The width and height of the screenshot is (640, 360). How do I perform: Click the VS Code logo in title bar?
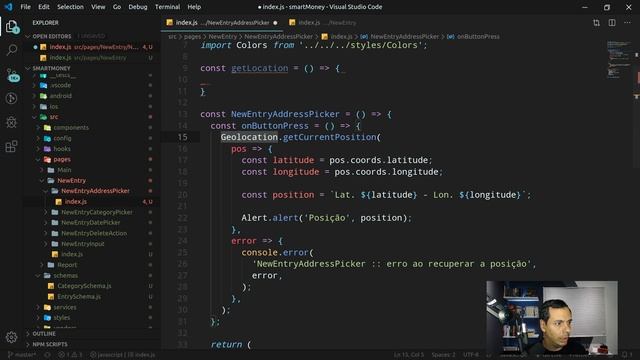[8, 7]
